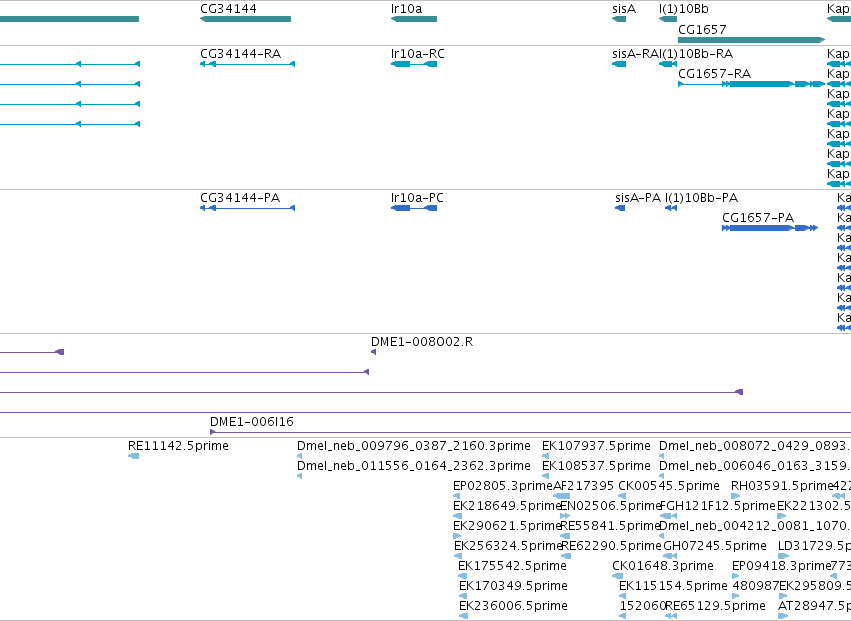851x621 pixels.
Task: Click the CG1657 gene bar
Action: [752, 40]
